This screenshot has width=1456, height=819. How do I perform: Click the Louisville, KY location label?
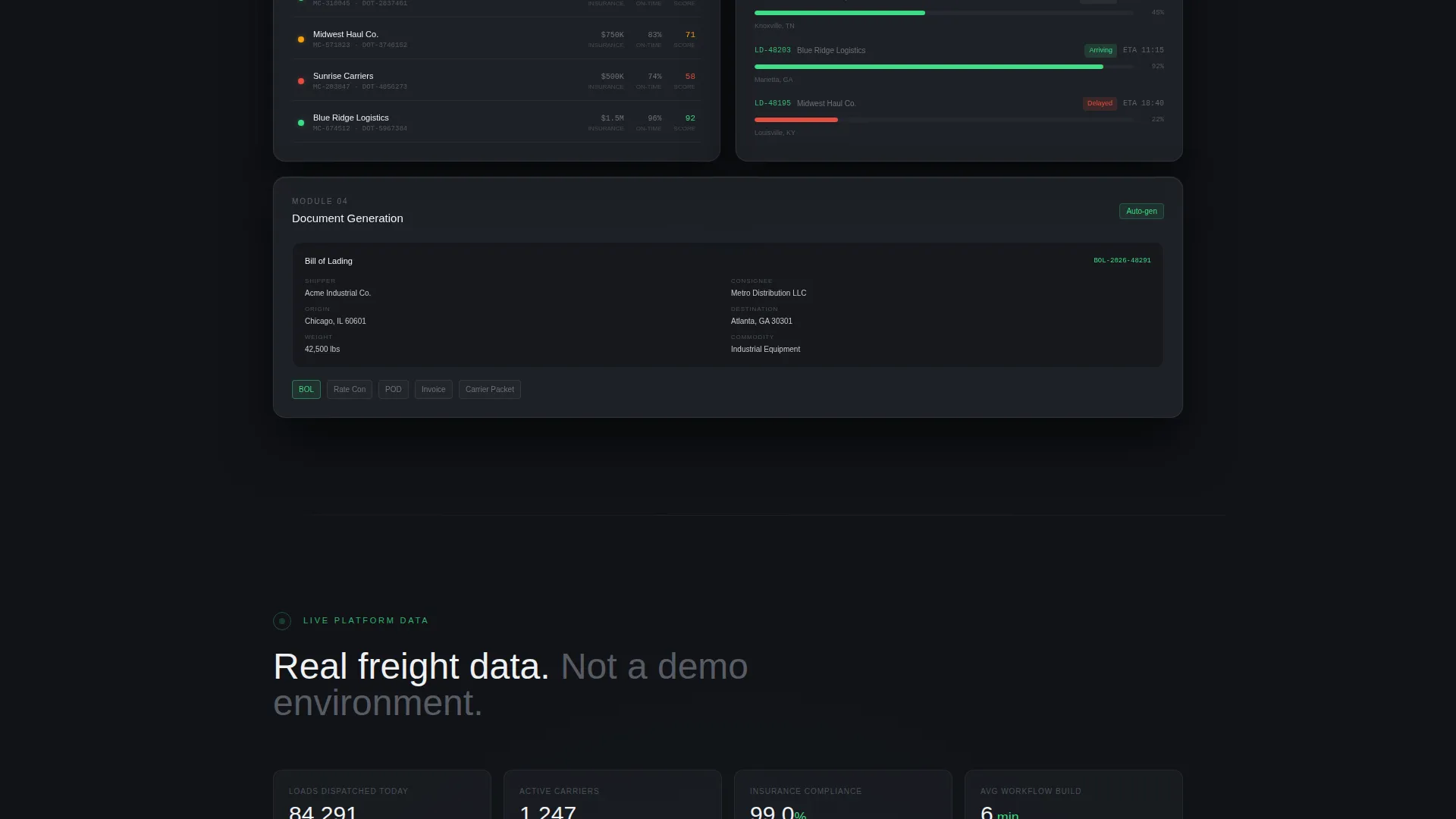pos(775,133)
